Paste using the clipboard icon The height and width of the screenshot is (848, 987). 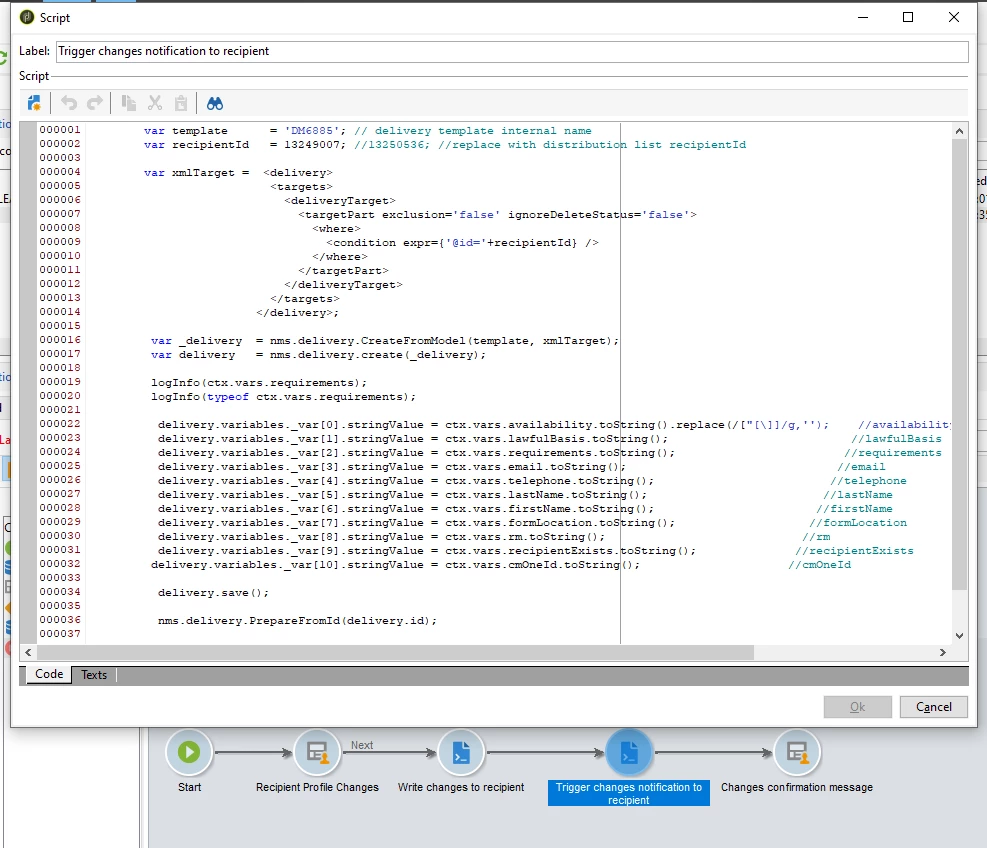[x=181, y=103]
